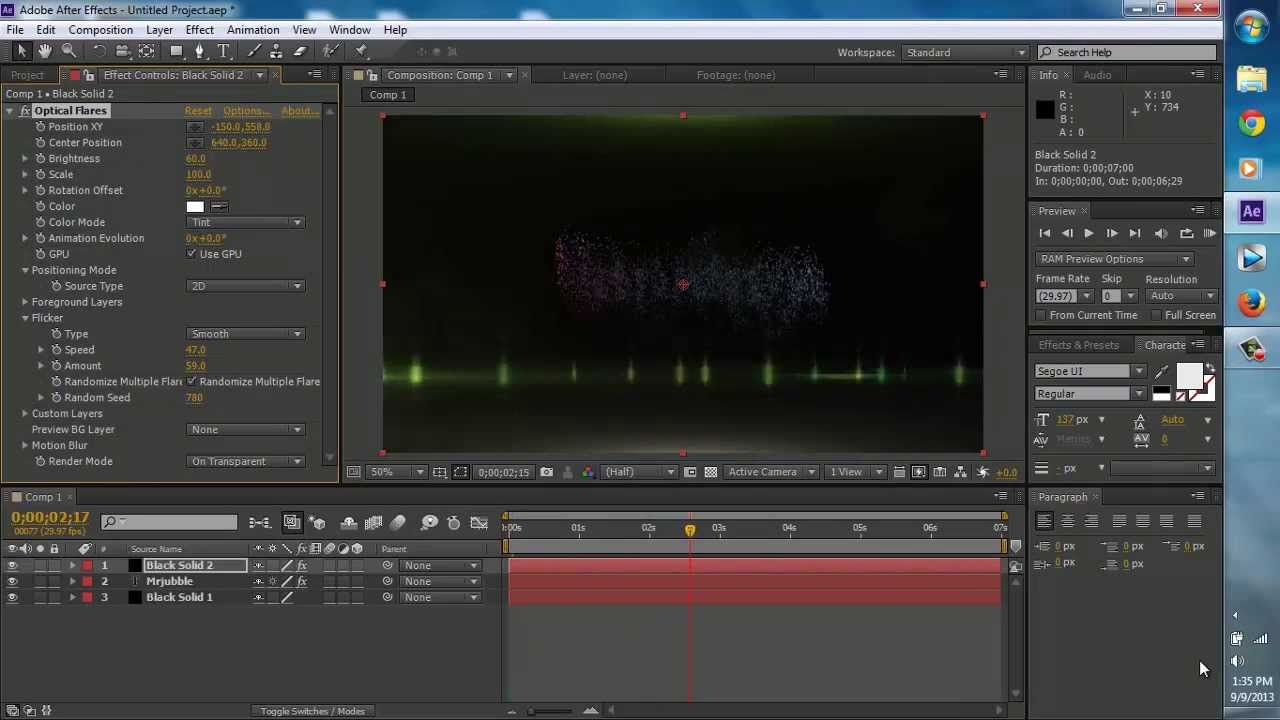Jump to first frame in Preview panel
The height and width of the screenshot is (720, 1280).
tap(1044, 233)
